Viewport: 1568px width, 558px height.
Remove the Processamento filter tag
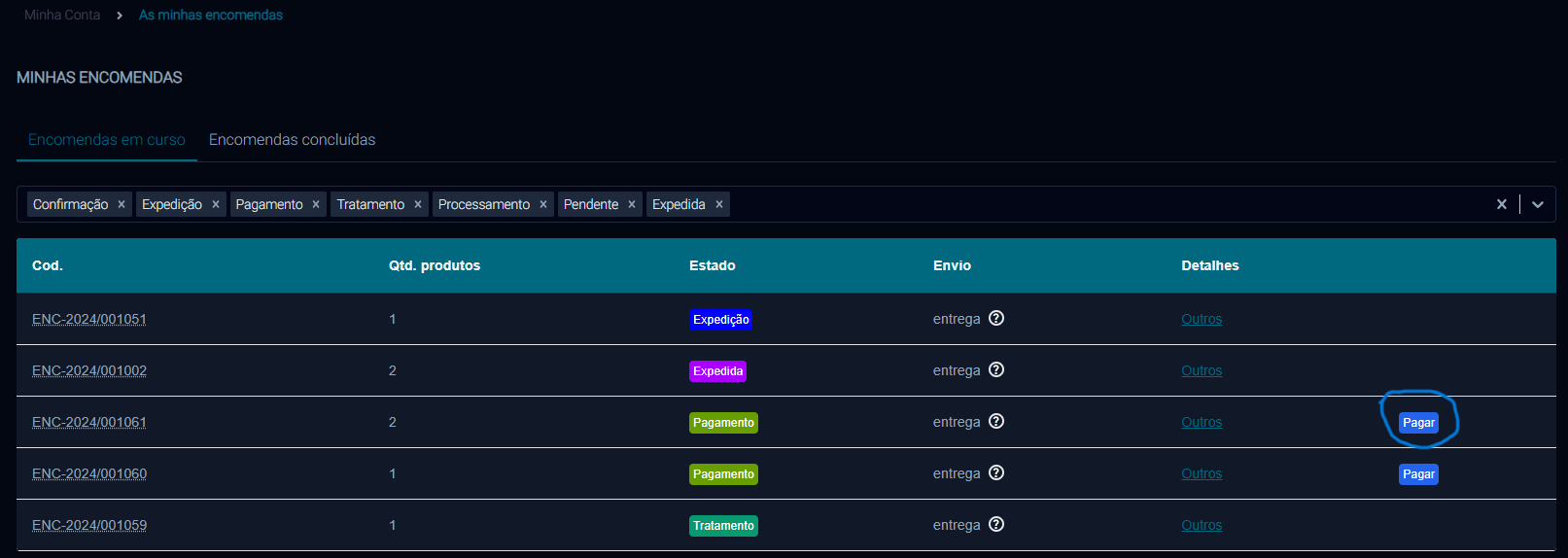[x=543, y=204]
